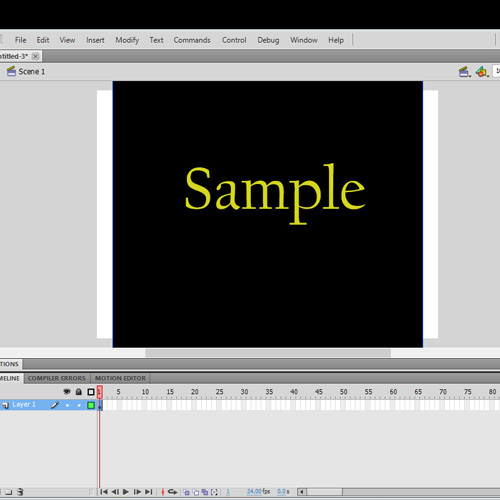Click the Delete layer trash icon

(20, 492)
